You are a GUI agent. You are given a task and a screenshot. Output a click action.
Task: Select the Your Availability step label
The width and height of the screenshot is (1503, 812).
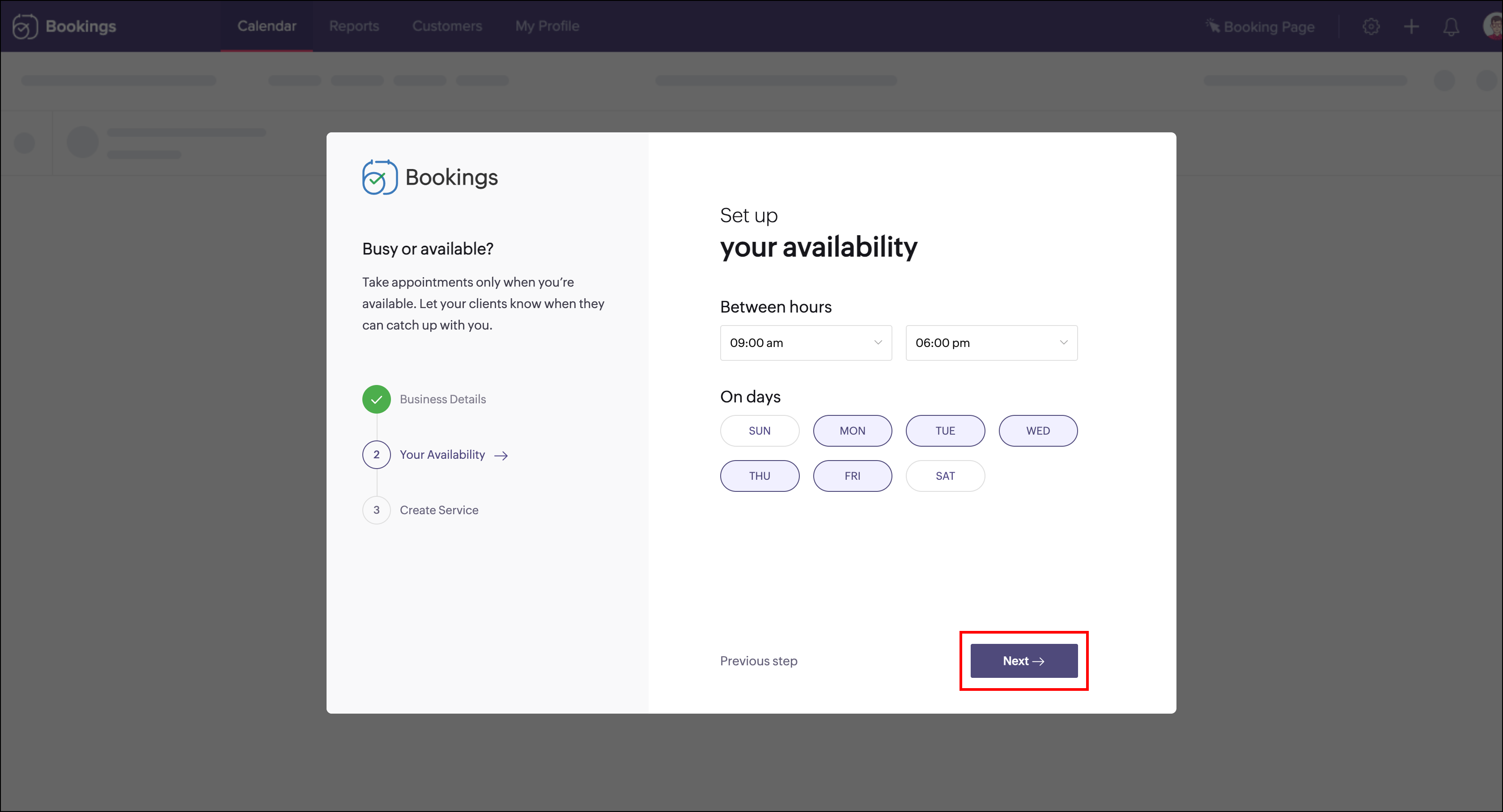(442, 454)
